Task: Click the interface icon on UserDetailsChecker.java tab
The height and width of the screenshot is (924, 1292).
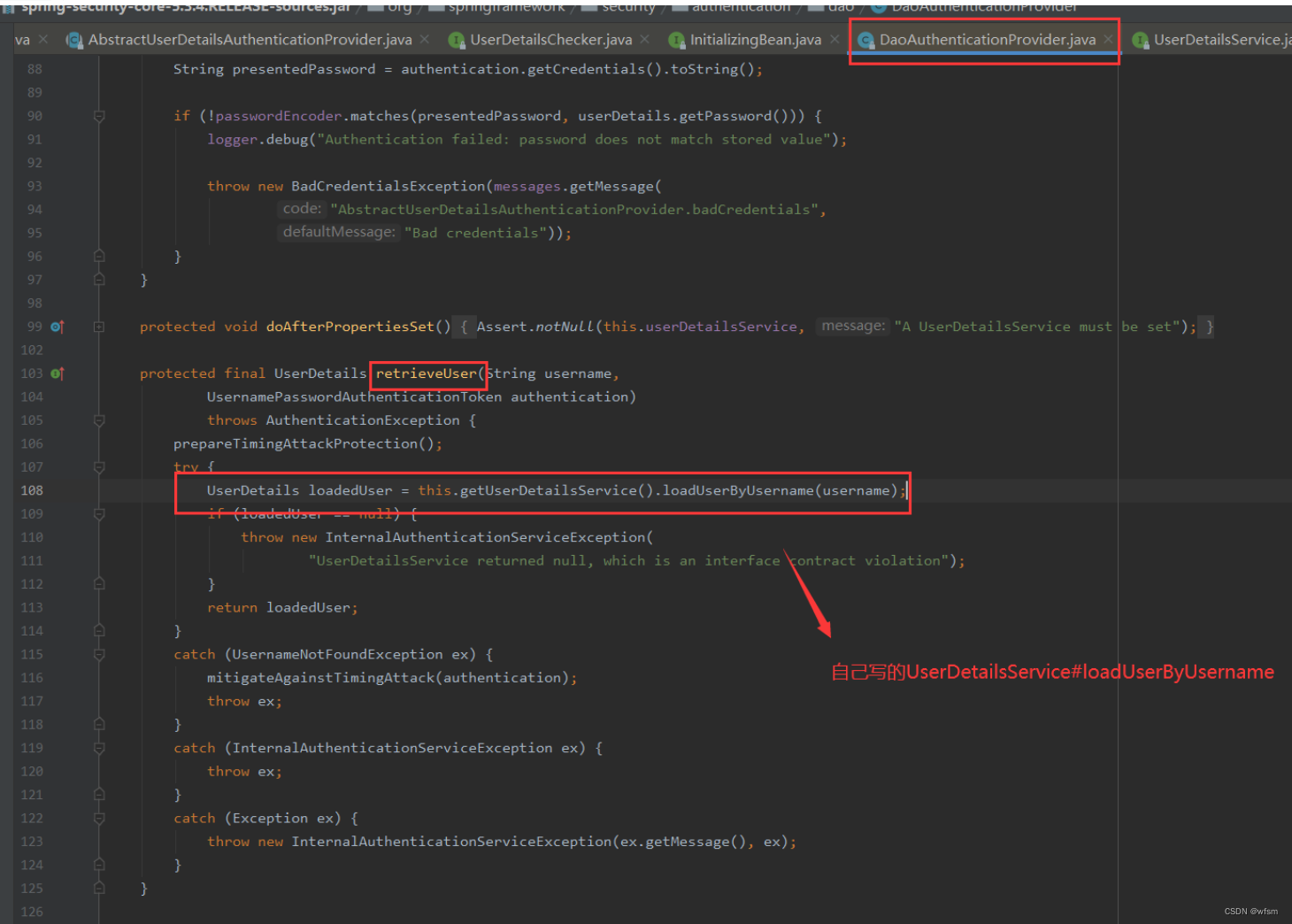Action: (457, 40)
